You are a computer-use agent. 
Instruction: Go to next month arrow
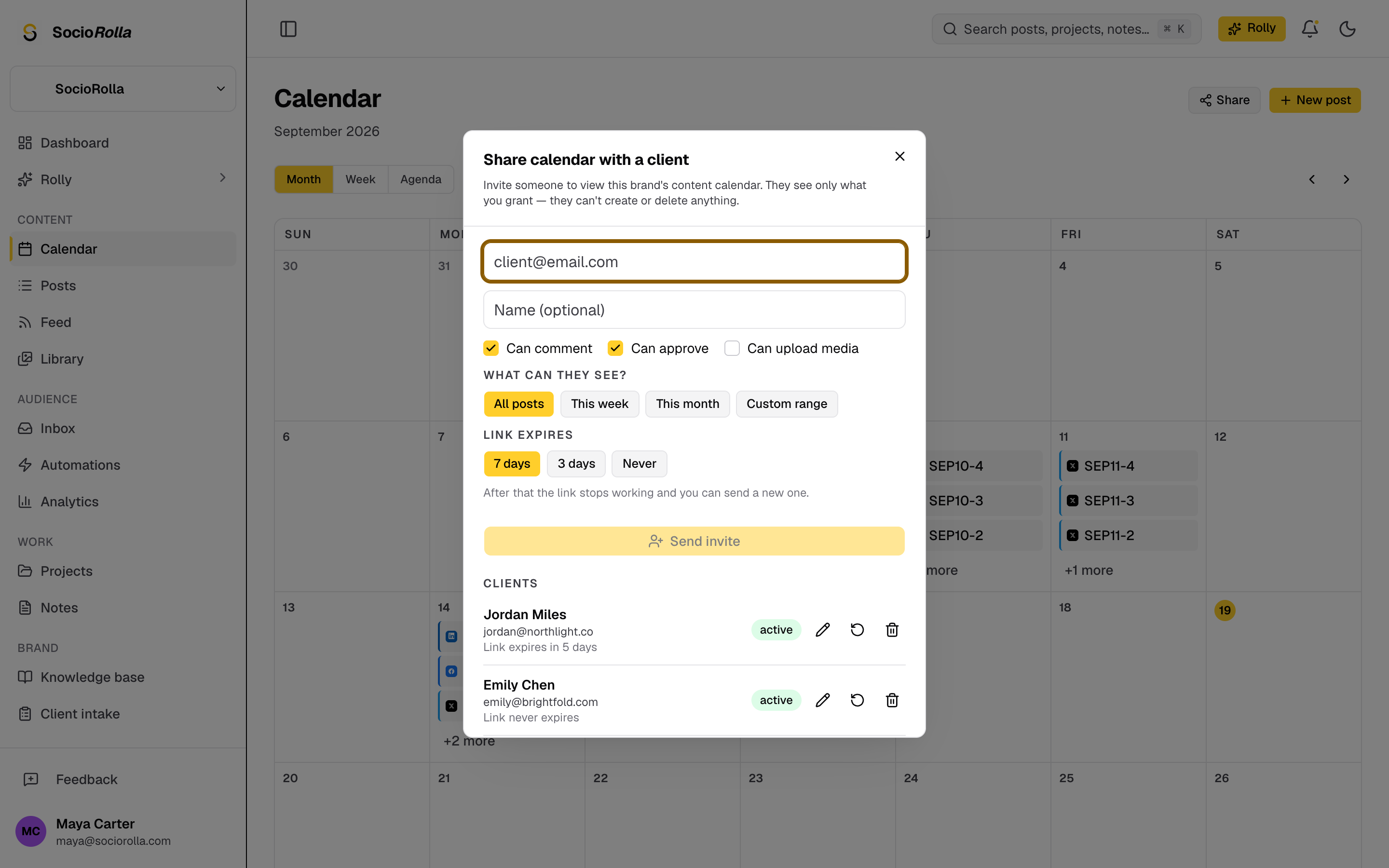pyautogui.click(x=1346, y=180)
